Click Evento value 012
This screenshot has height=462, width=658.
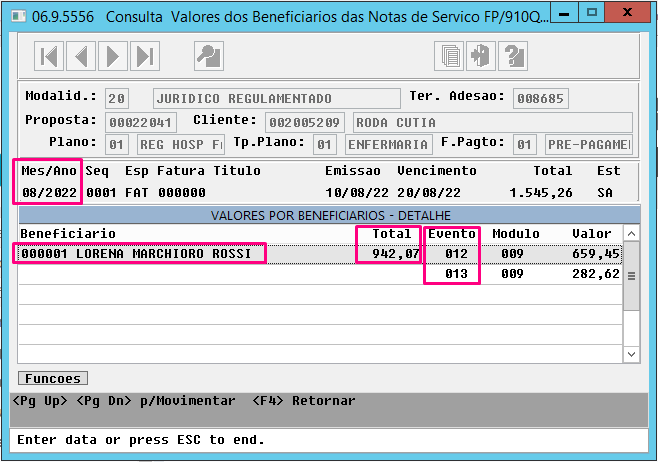(456, 253)
